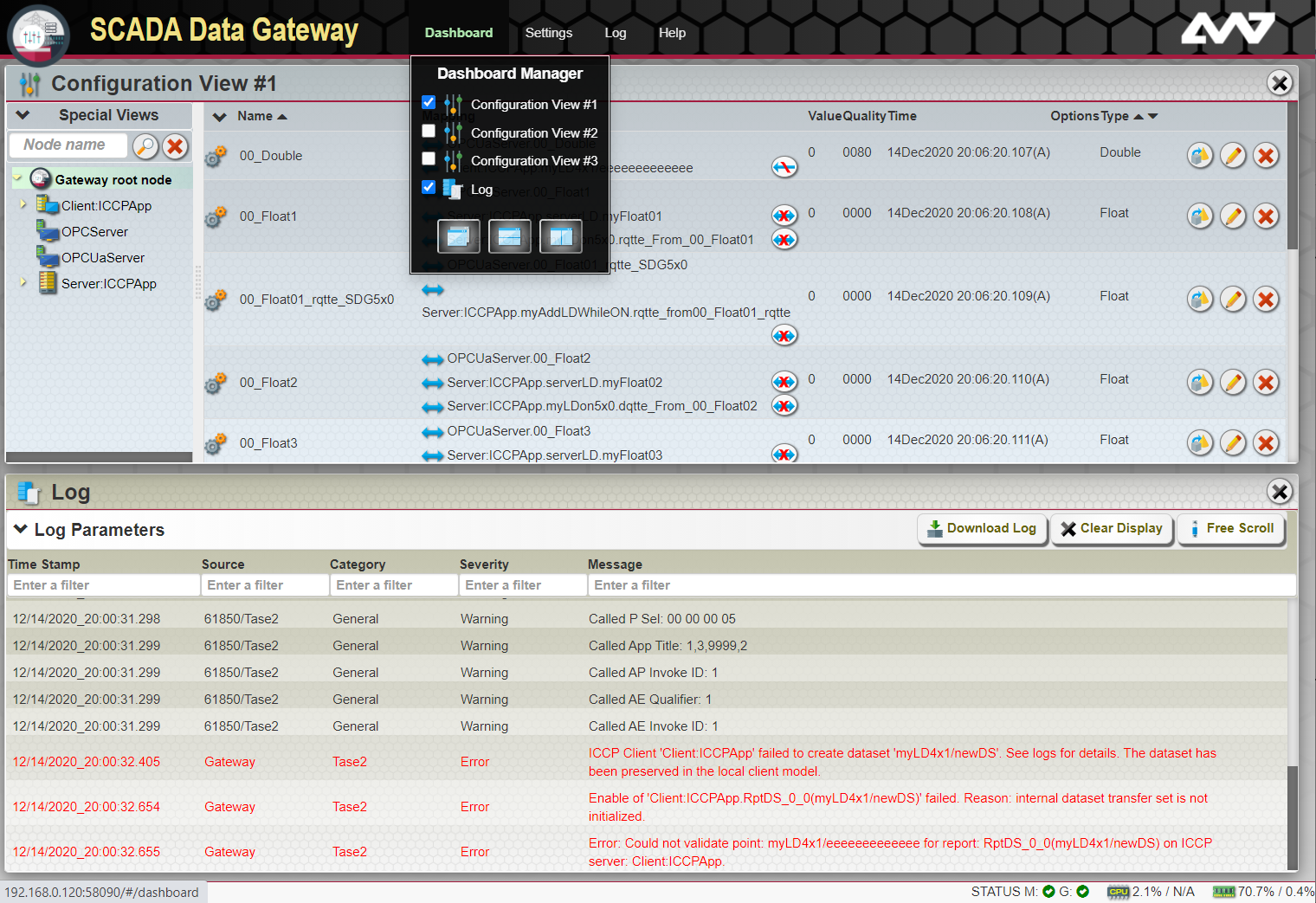
Task: Edit the 00_Float1 point using the pencil icon
Action: pyautogui.click(x=1233, y=216)
